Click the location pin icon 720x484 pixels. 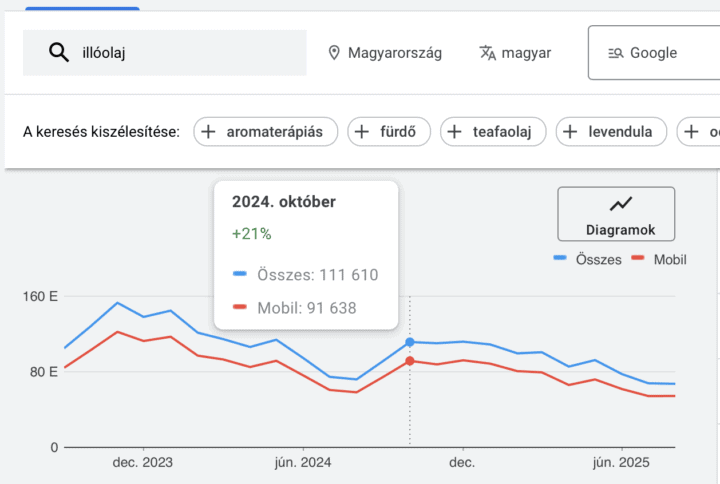pyautogui.click(x=334, y=53)
